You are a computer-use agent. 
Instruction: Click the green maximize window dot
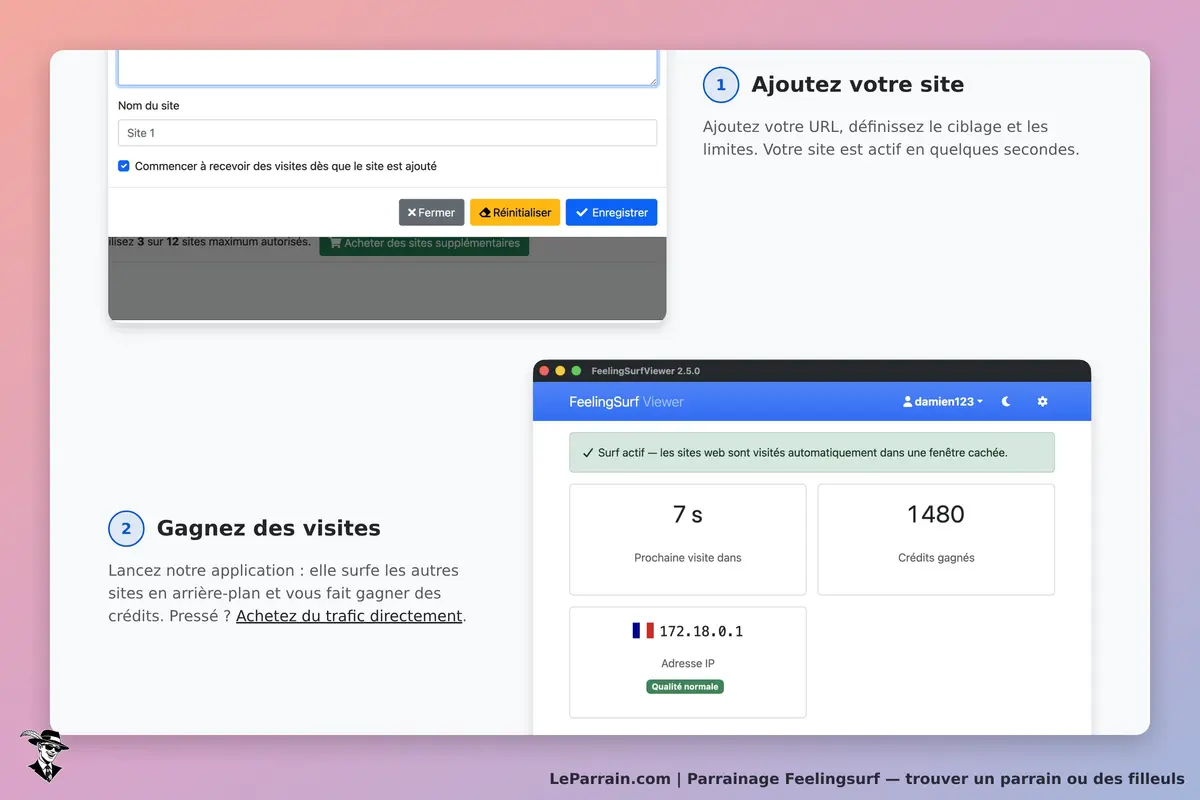click(576, 371)
